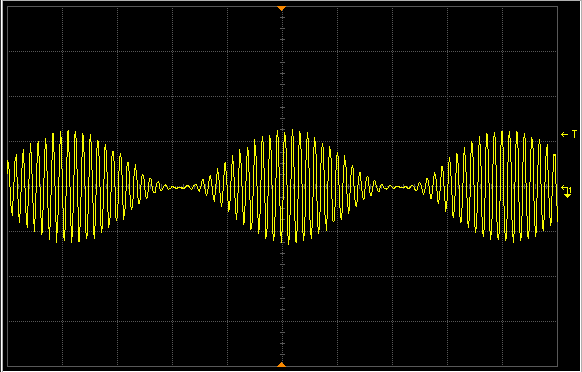
Task: Click the lowest trough of the center burst
Action: 288,242
